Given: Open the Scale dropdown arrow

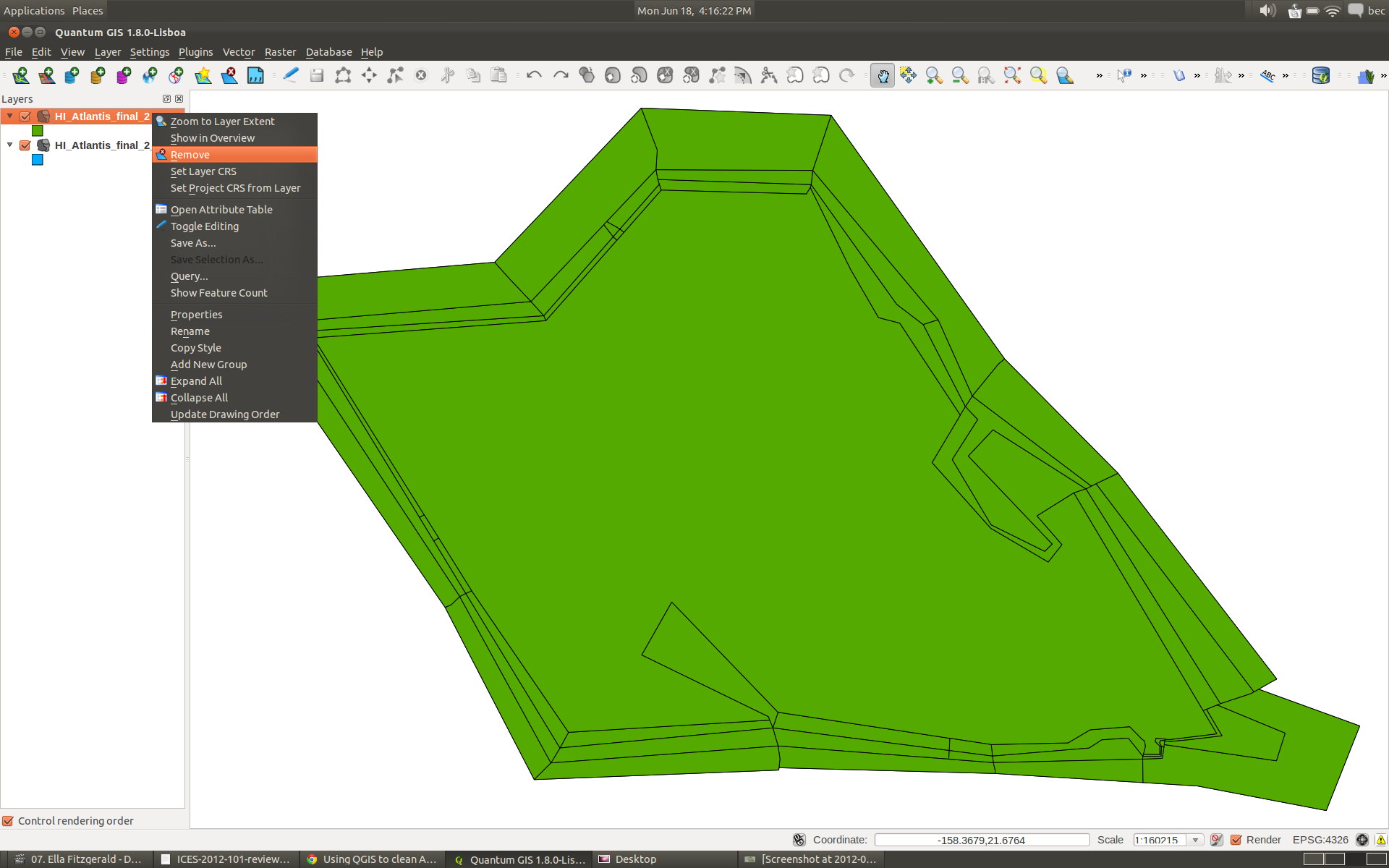Looking at the screenshot, I should click(1196, 840).
